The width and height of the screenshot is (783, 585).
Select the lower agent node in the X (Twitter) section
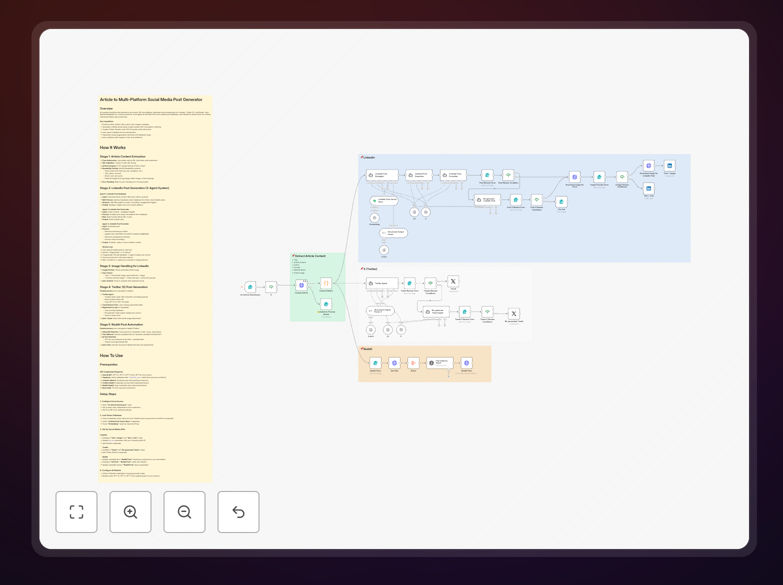point(436,312)
